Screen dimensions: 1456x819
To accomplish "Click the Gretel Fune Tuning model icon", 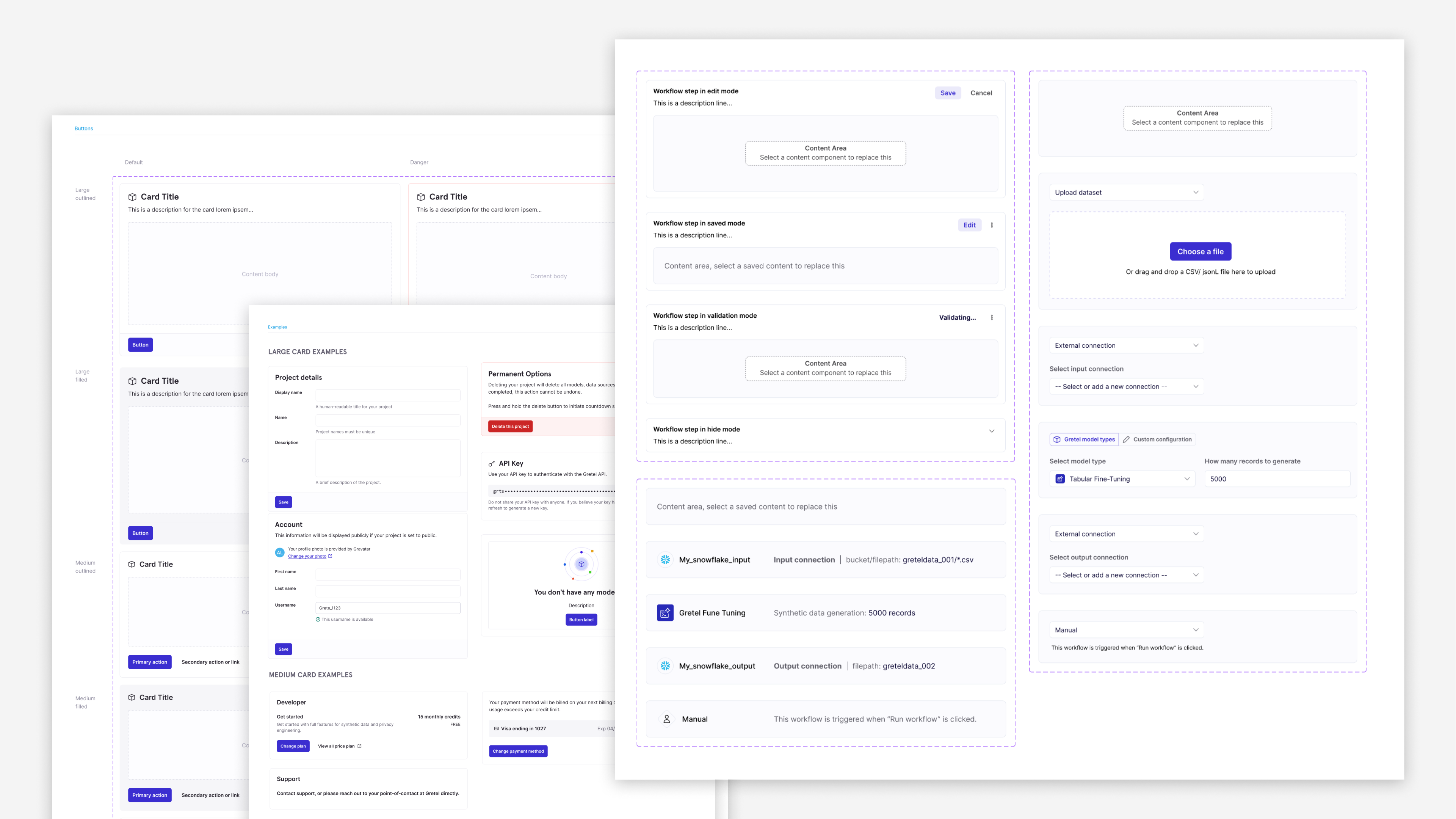I will tap(665, 613).
